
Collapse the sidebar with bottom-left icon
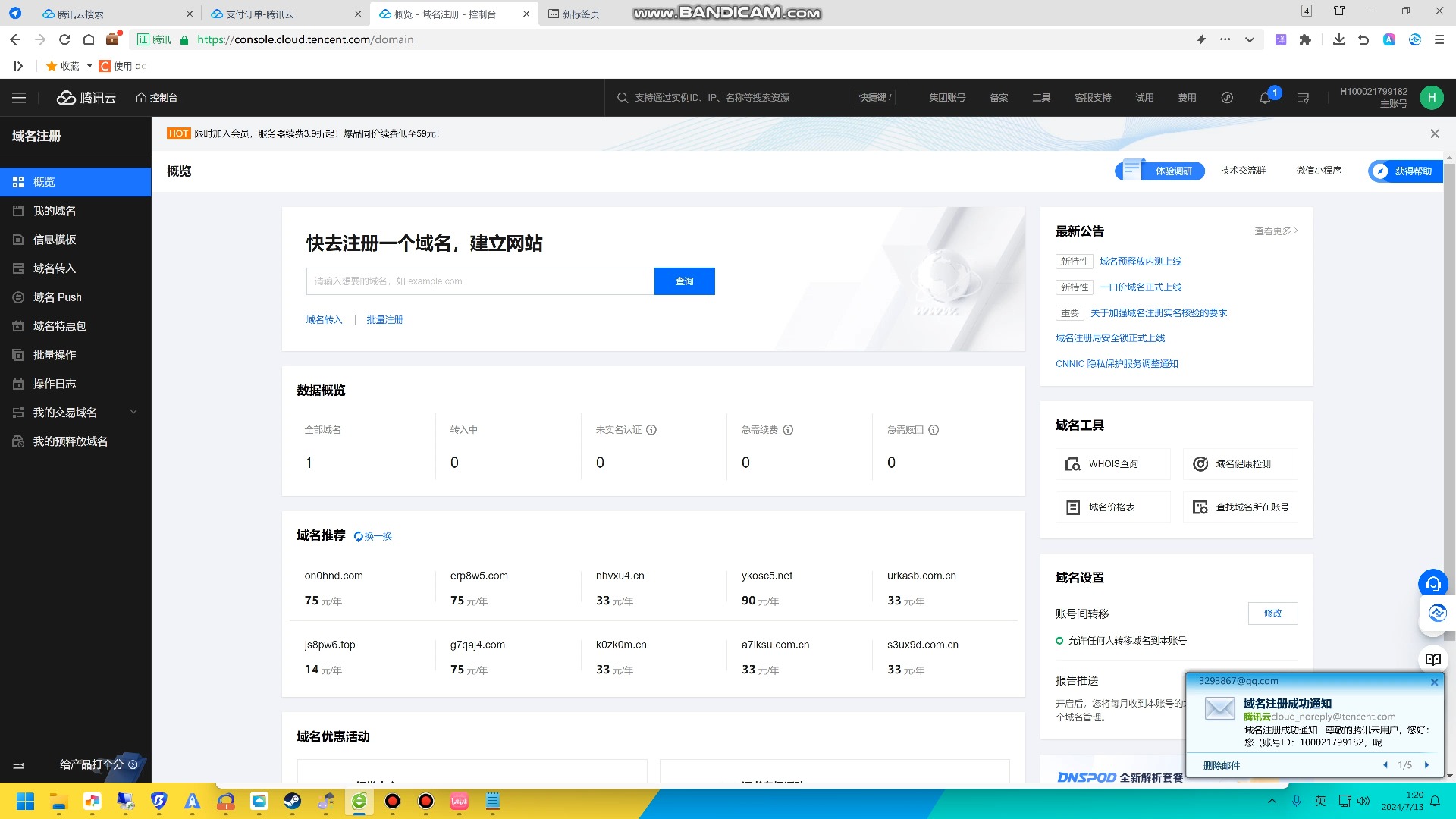[x=19, y=765]
